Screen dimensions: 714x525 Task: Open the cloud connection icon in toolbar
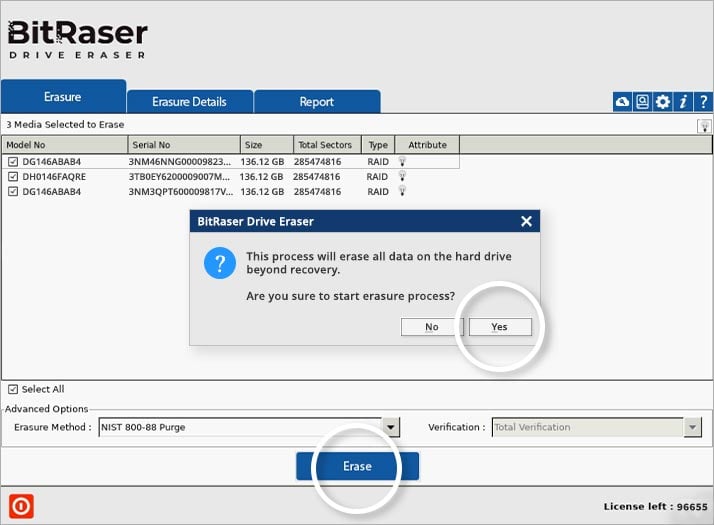point(622,102)
